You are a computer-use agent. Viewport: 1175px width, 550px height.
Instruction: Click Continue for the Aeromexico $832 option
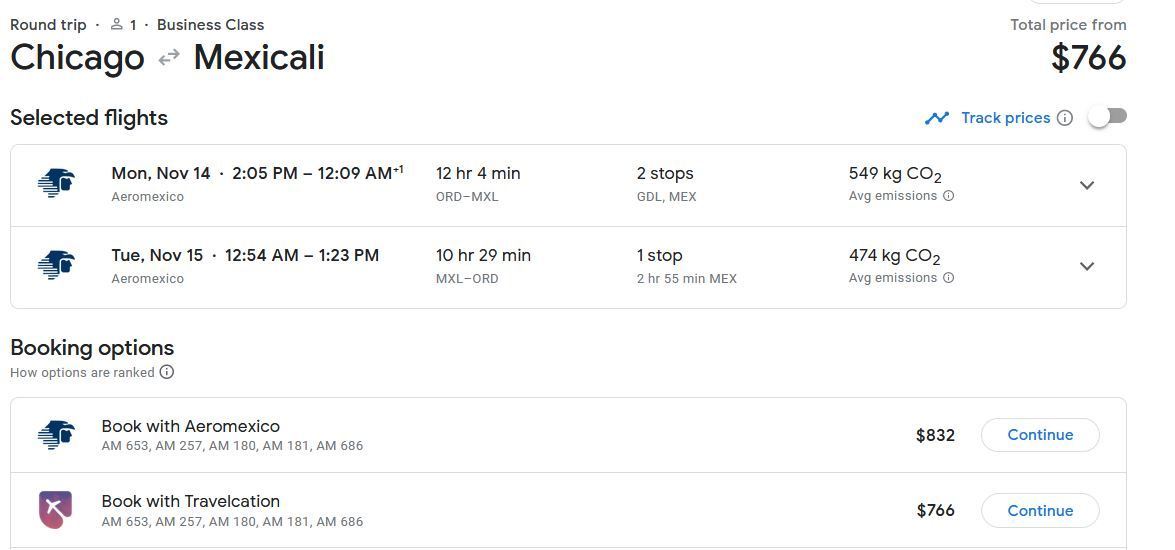click(x=1040, y=435)
